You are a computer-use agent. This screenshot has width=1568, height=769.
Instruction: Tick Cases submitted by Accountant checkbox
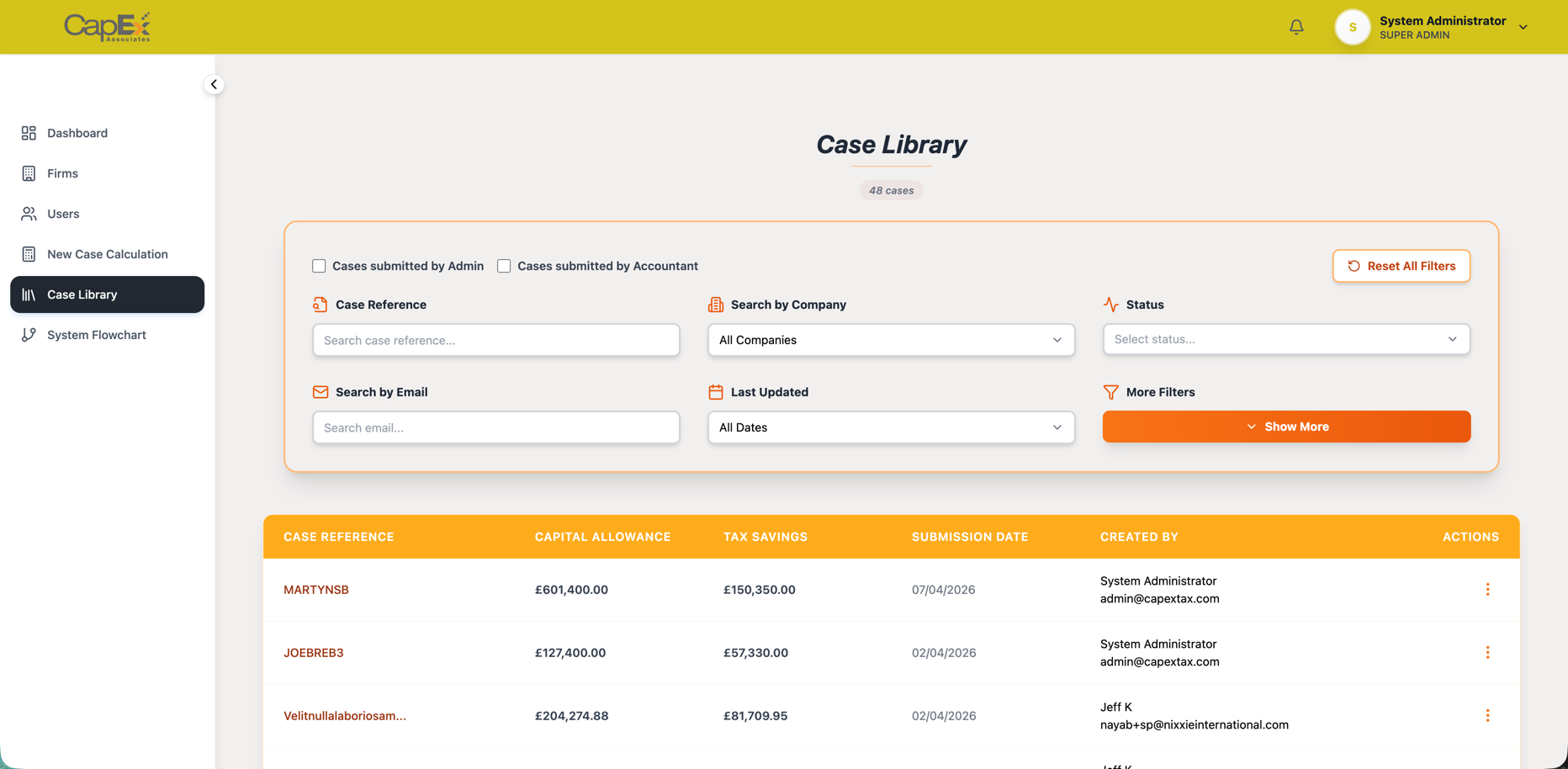click(x=504, y=266)
